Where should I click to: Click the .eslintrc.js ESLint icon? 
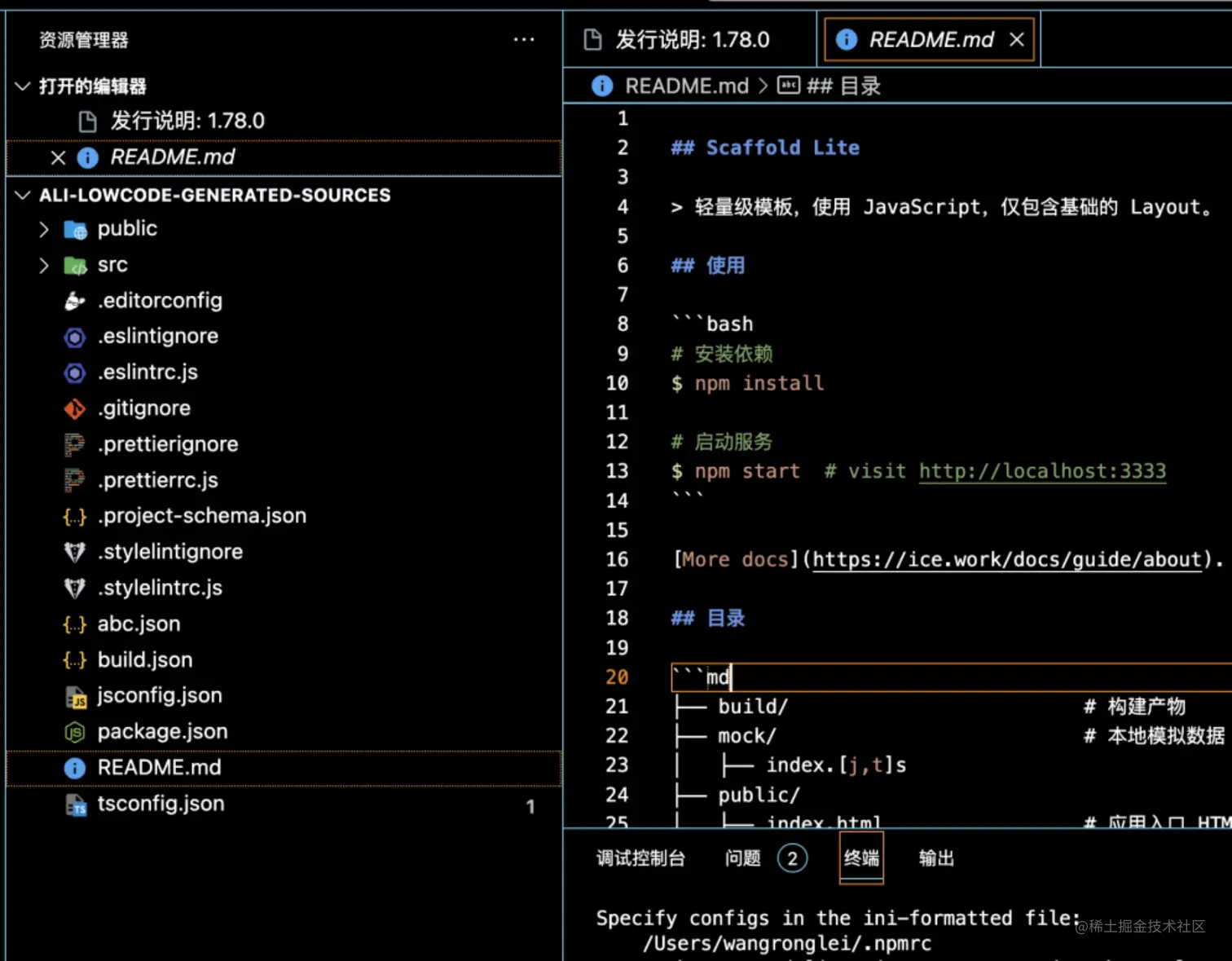75,373
